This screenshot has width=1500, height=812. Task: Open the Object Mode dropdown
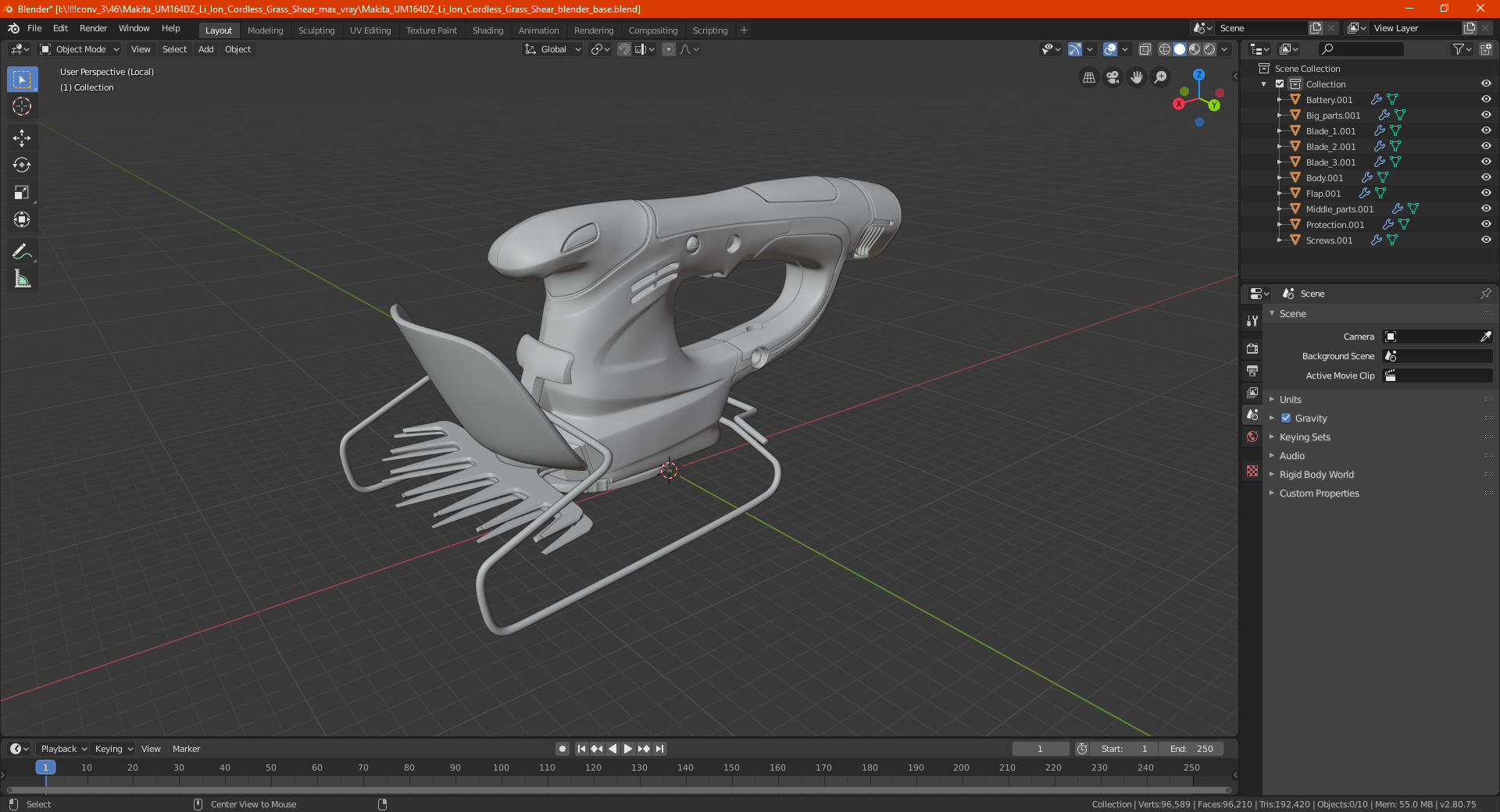point(80,49)
